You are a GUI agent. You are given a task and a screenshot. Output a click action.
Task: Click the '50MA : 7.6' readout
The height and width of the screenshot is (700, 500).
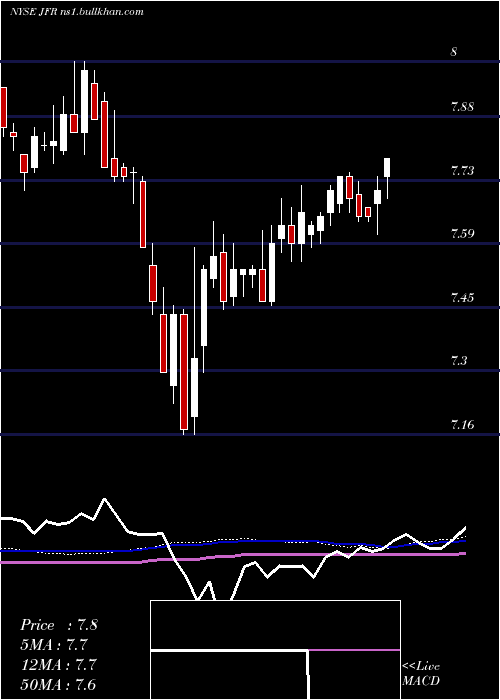pos(58,684)
